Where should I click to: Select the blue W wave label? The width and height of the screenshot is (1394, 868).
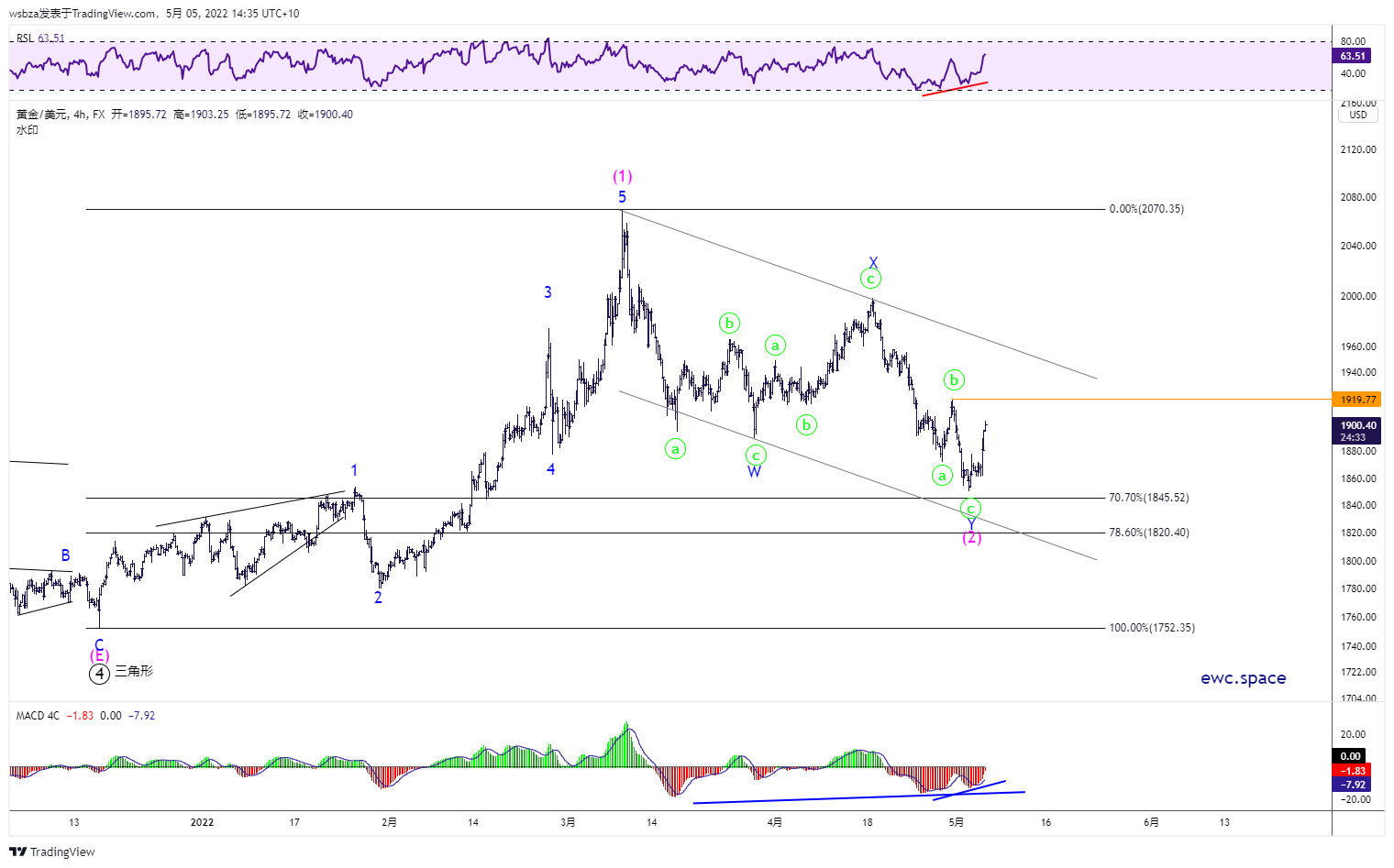point(754,472)
